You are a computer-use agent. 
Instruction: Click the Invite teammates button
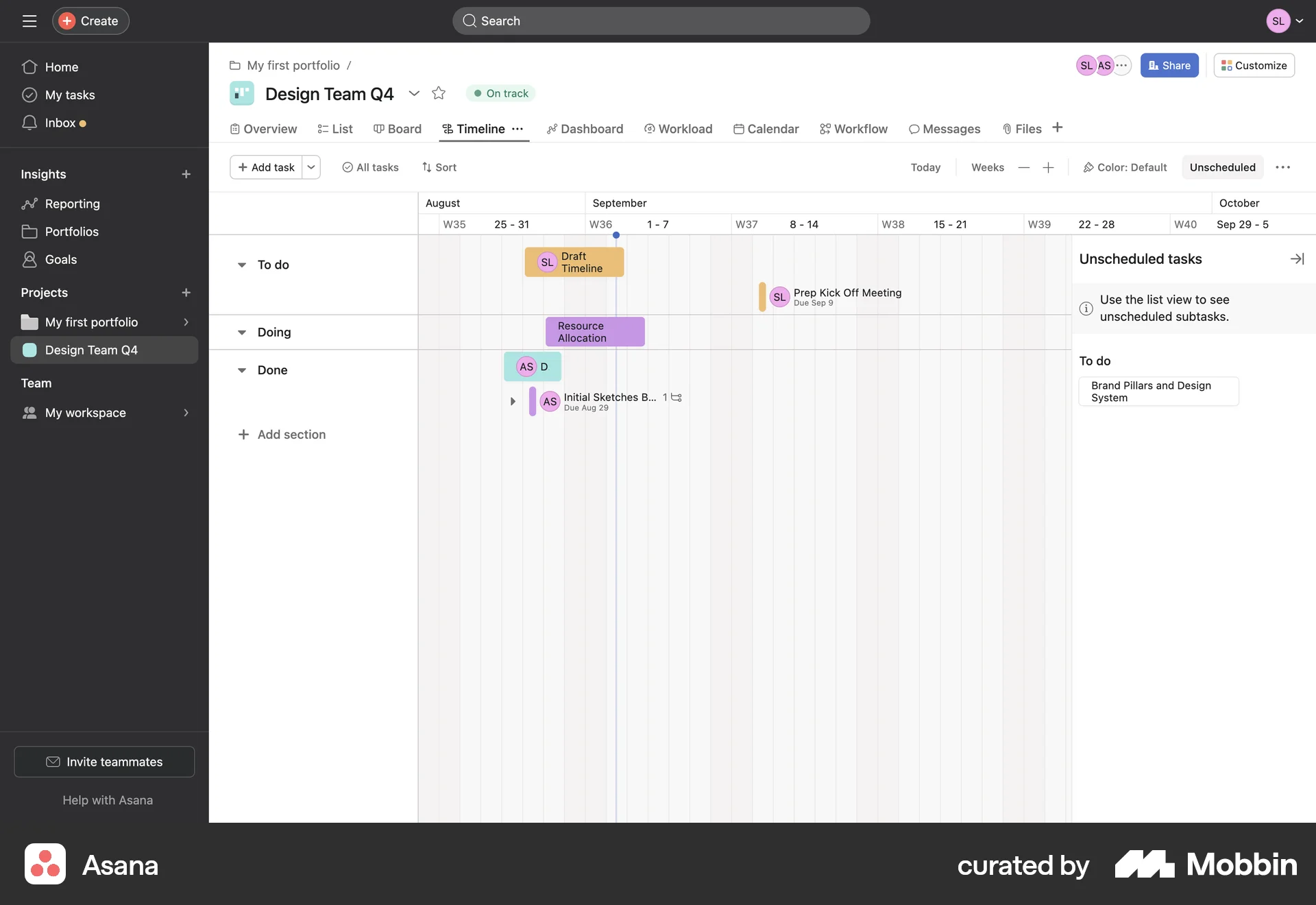[x=103, y=762]
